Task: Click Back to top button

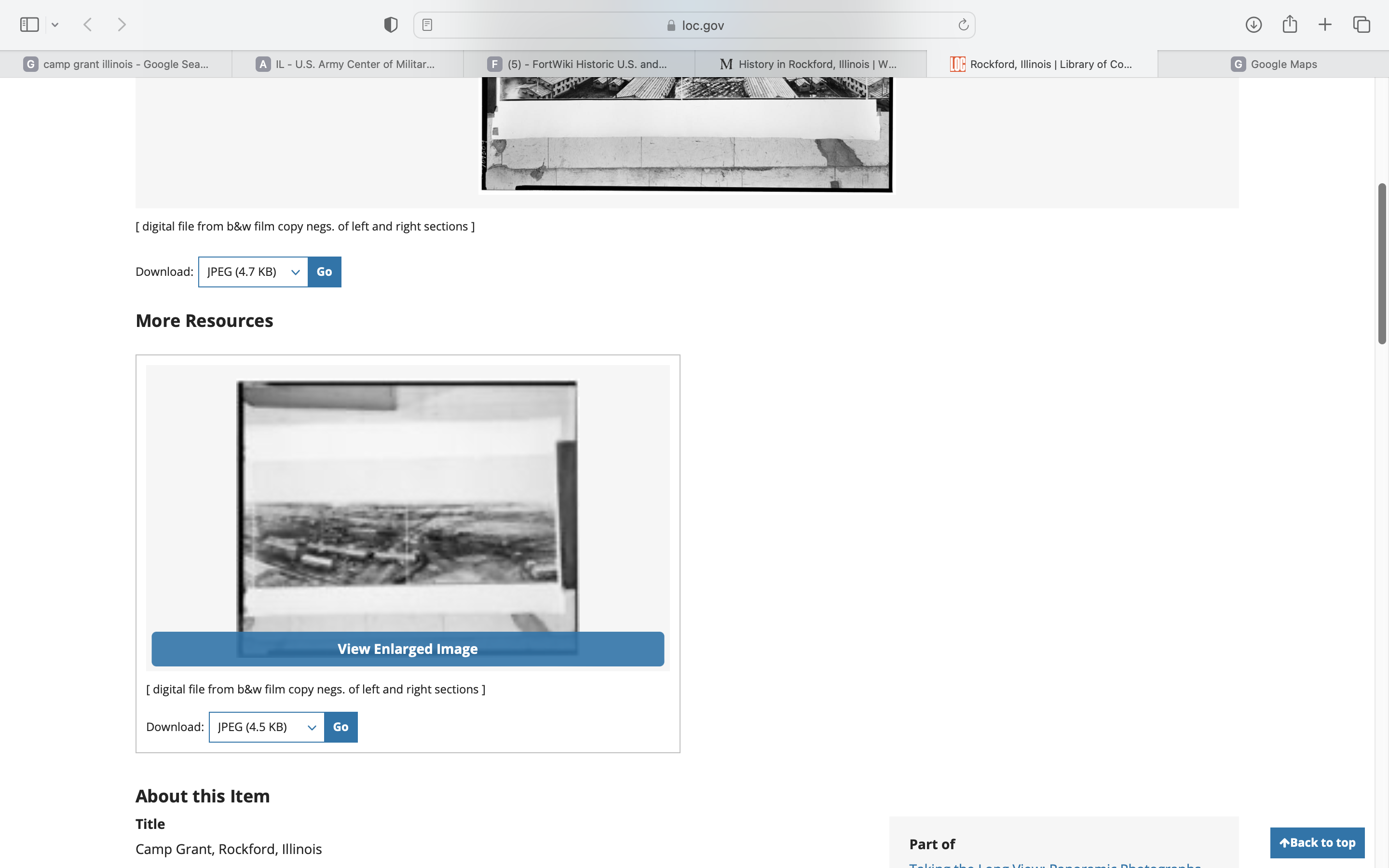Action: (1317, 842)
